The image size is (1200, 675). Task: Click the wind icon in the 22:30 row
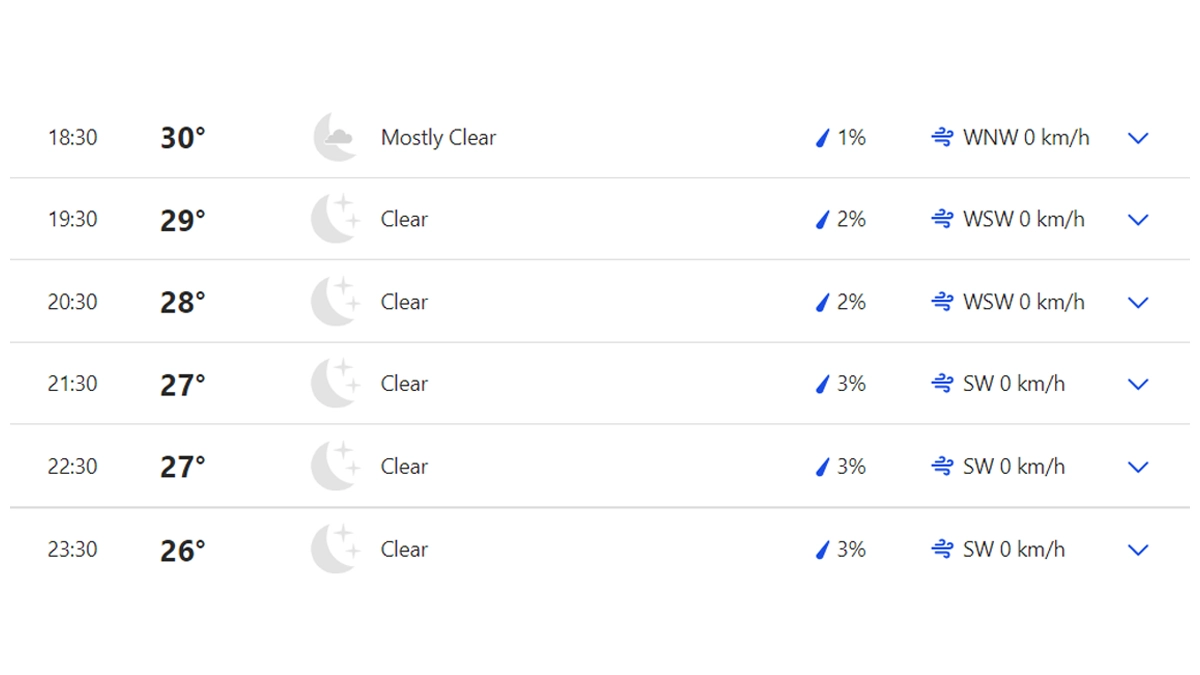(x=942, y=466)
